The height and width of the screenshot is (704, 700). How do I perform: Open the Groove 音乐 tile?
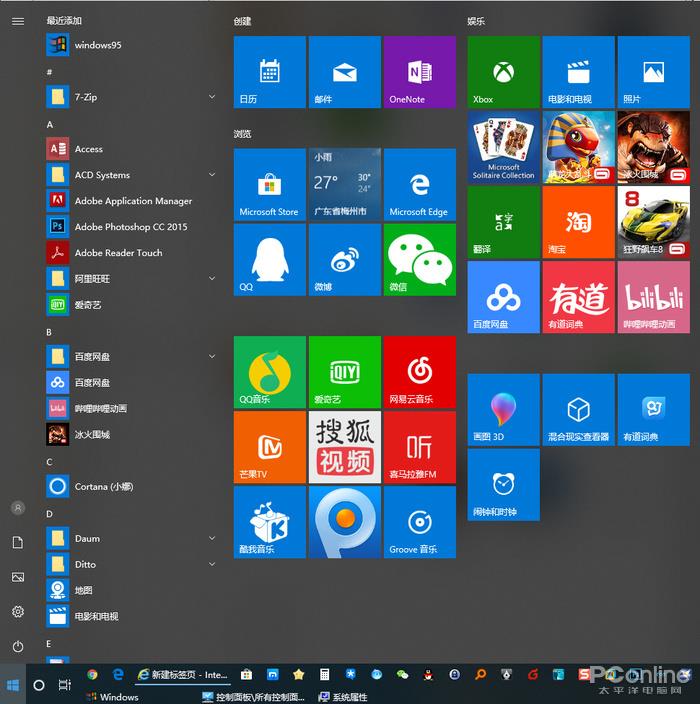point(419,522)
